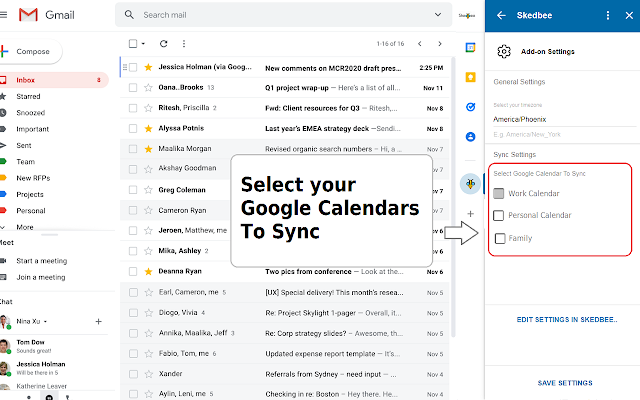Compose a new email
This screenshot has width=640, height=400.
31,51
